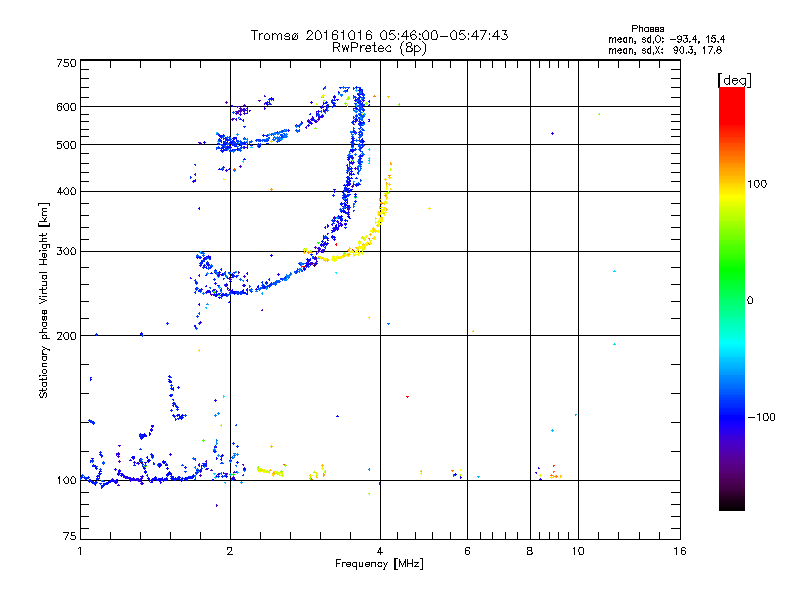Click the phase colorbar gradient
The height and width of the screenshot is (600, 800).
click(x=732, y=298)
